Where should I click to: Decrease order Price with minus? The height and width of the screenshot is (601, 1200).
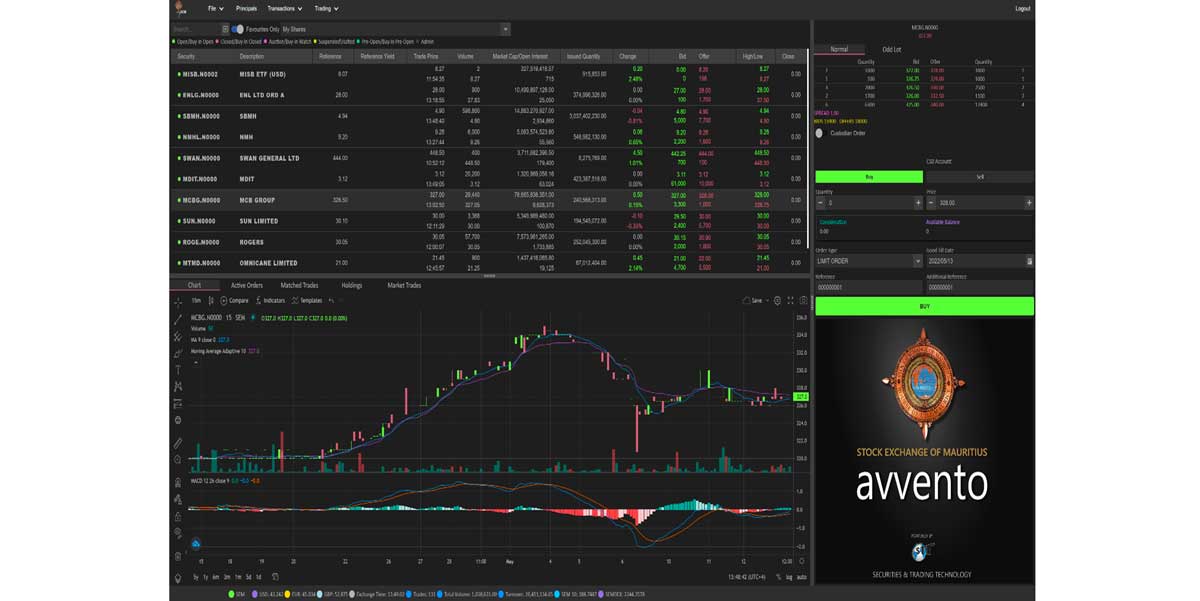931,202
